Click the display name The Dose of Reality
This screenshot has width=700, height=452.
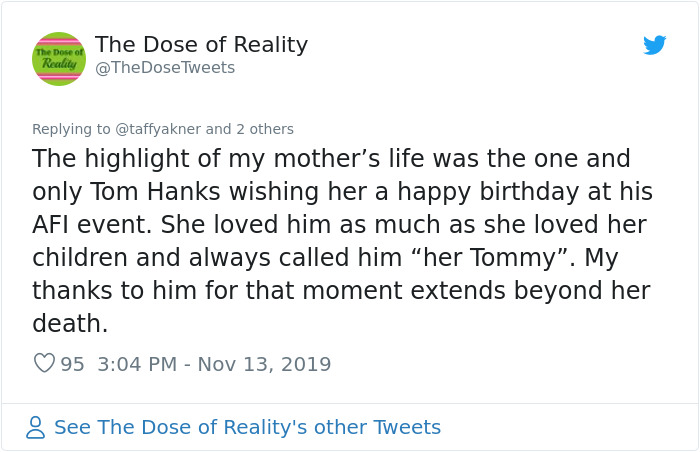[x=201, y=45]
